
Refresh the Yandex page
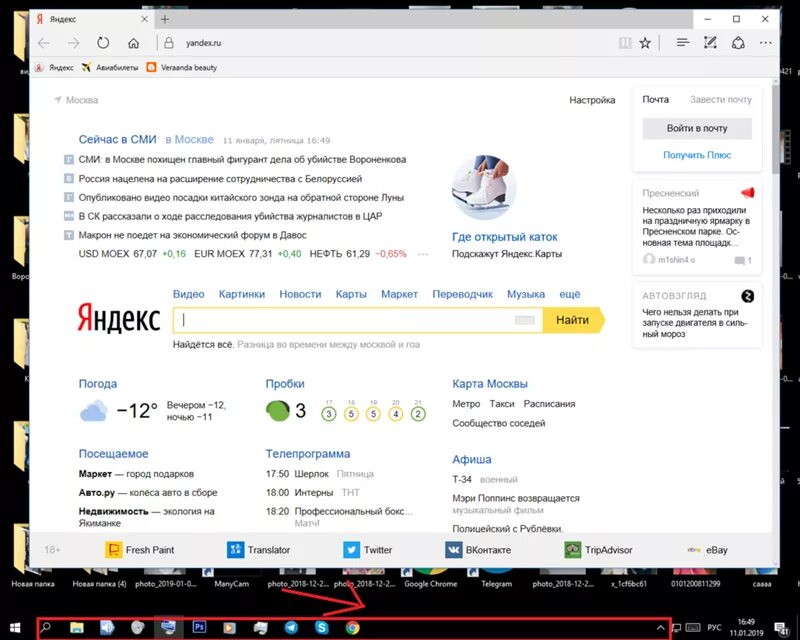103,43
